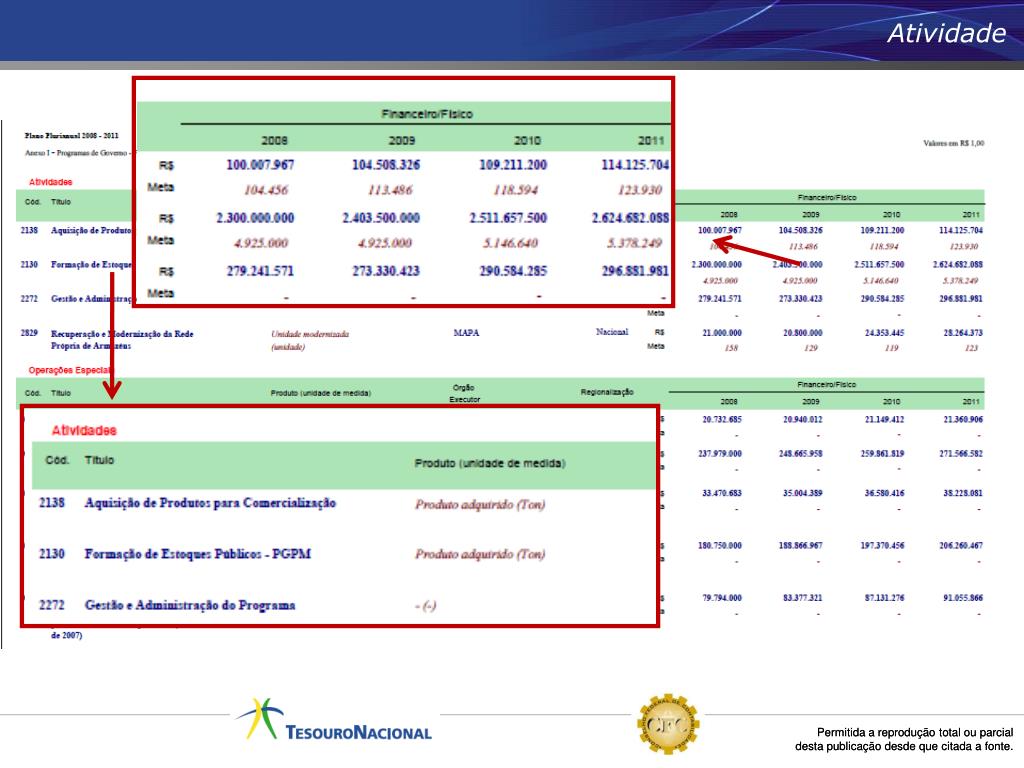
Task: Click Meta value 5.146.640 in the enlarged box
Action: coord(511,243)
